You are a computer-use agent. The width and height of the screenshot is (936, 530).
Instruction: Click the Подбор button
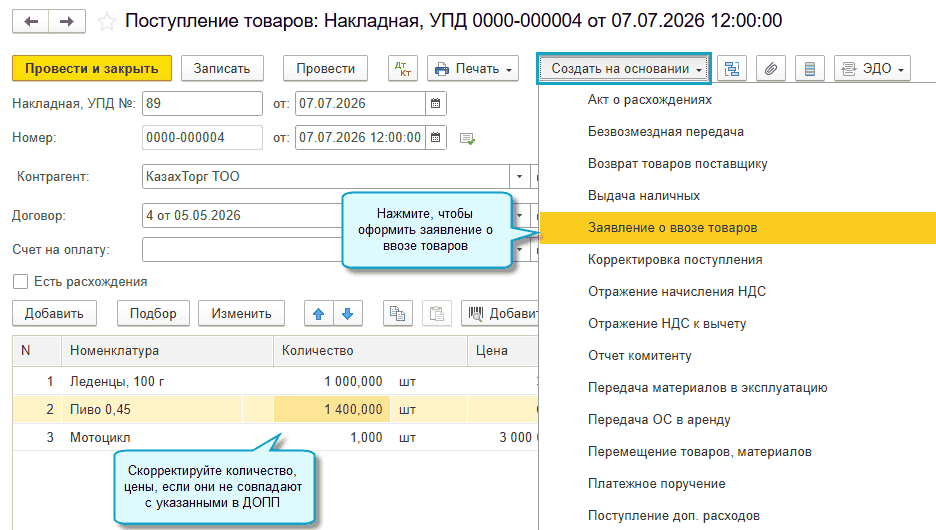pyautogui.click(x=153, y=313)
